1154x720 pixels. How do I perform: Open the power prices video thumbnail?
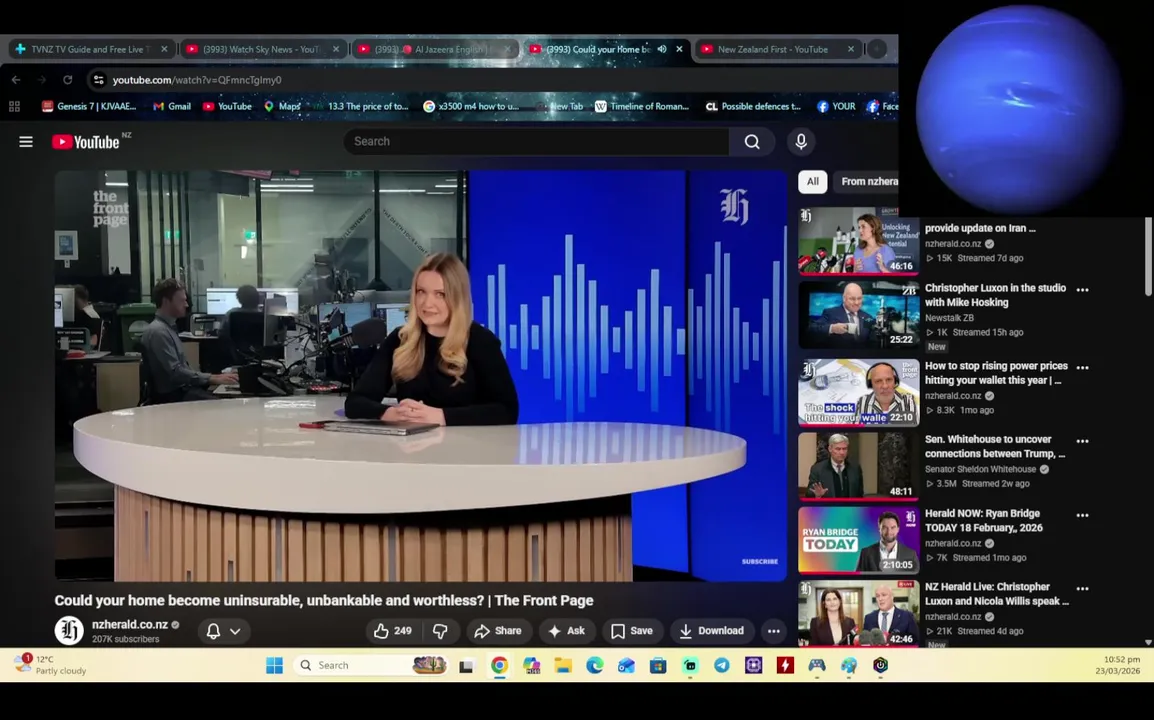(x=859, y=392)
